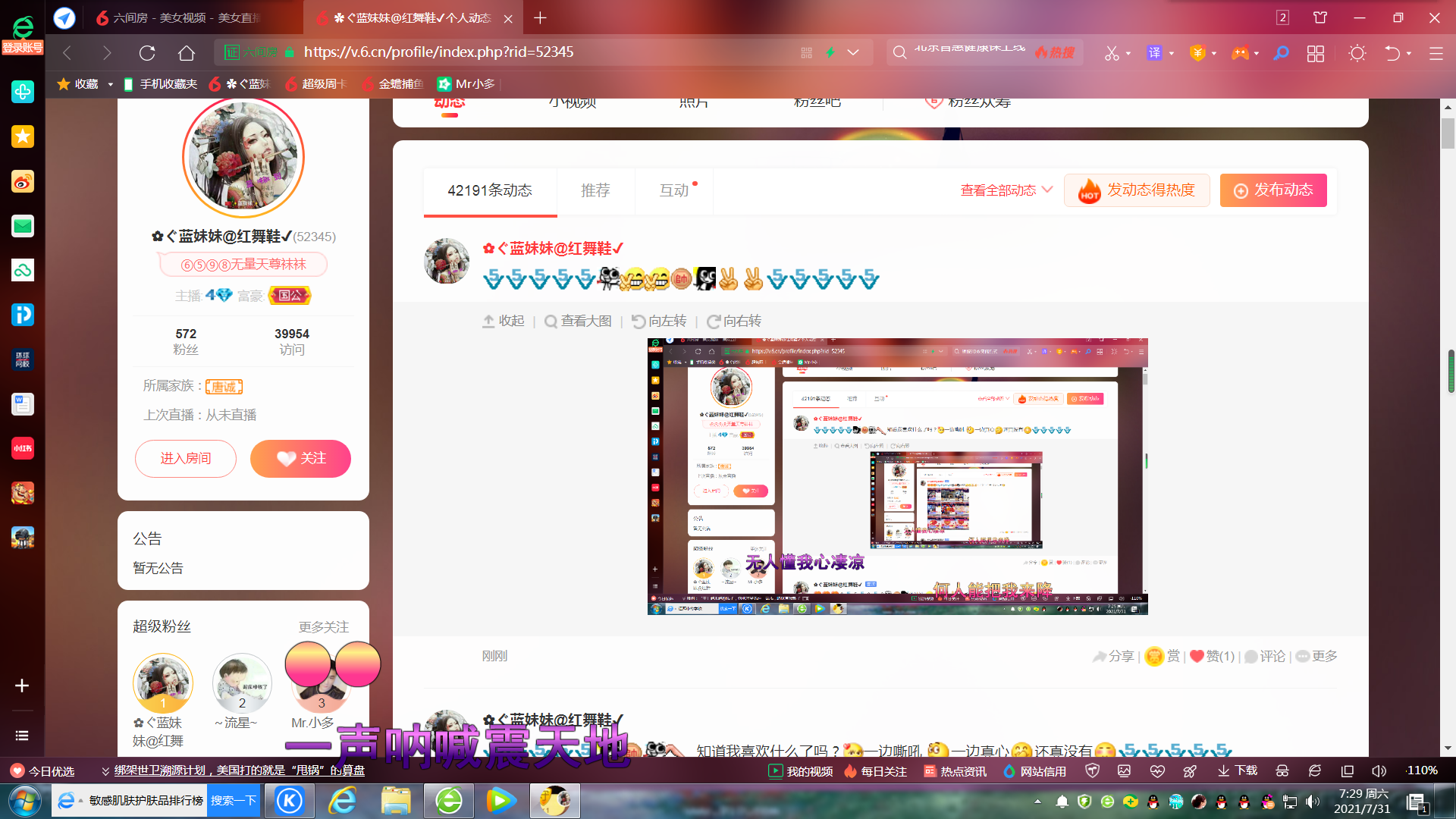Click the 进入房间 button
Viewport: 1456px width, 819px height.
pos(186,459)
